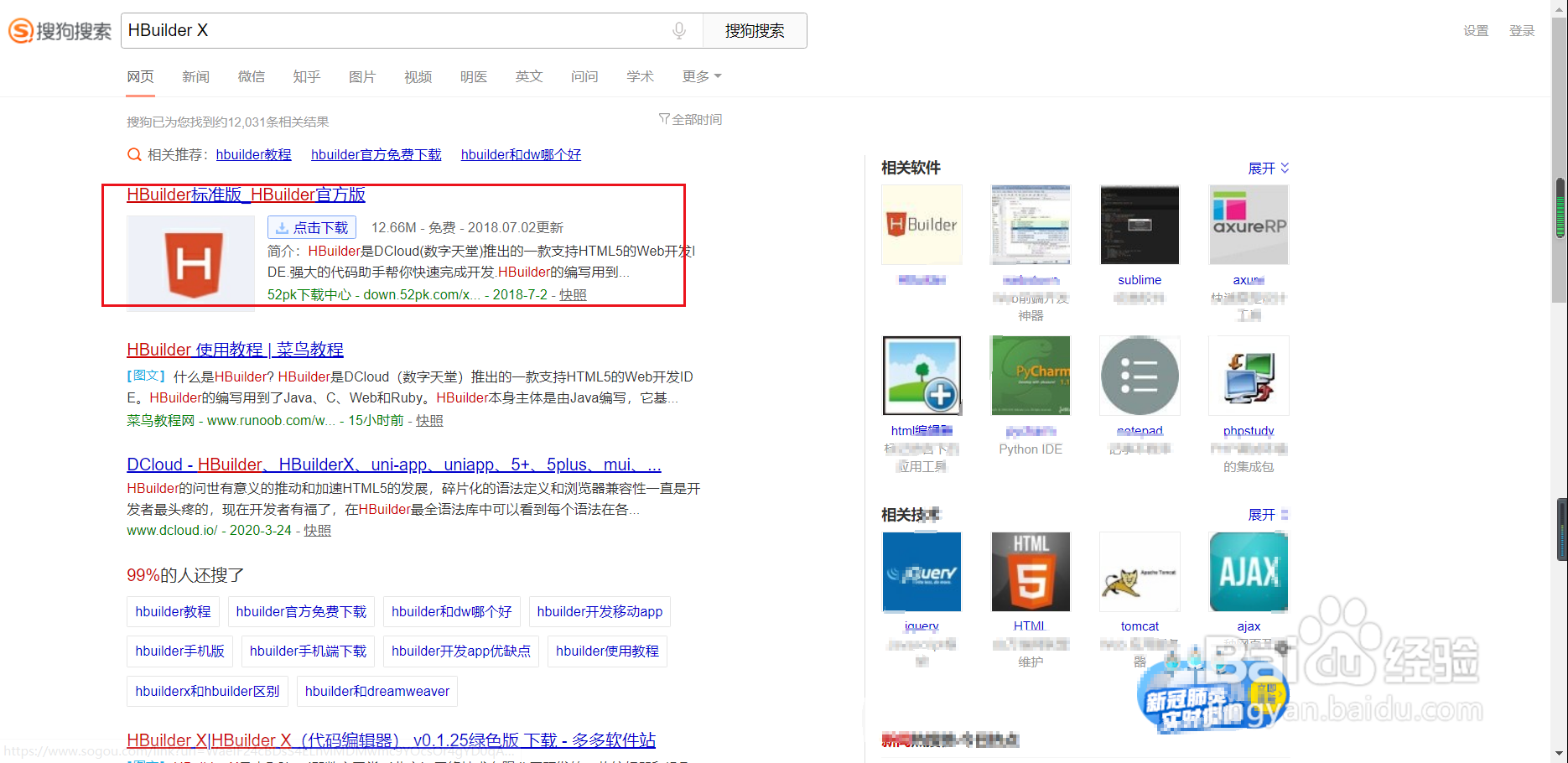The width and height of the screenshot is (1568, 763).
Task: Click the hbuilder使用教程 suggestion chip
Action: pos(607,651)
